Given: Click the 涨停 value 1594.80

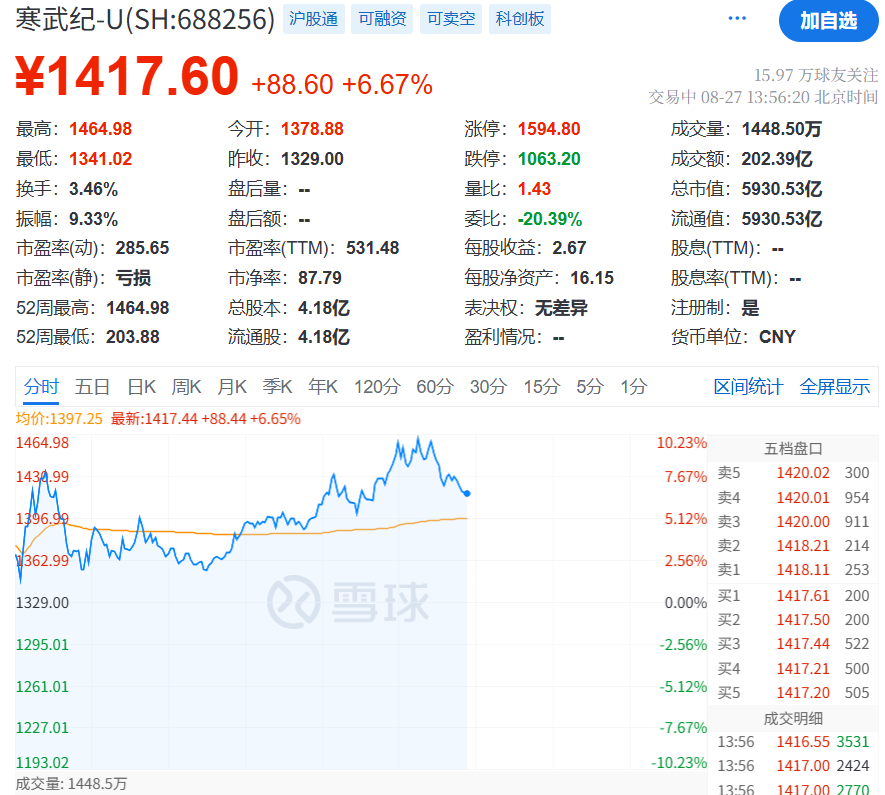Looking at the screenshot, I should (x=549, y=129).
